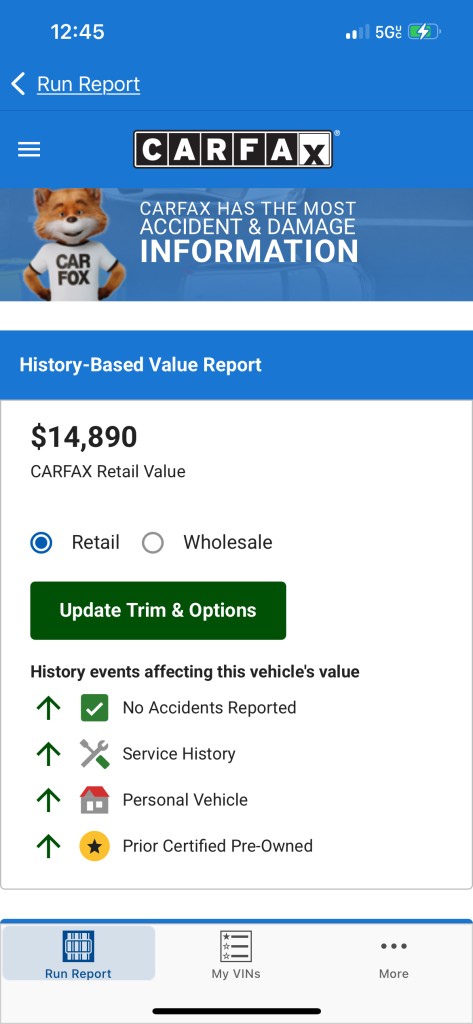473x1024 pixels.
Task: Select the Wholesale radio button
Action: click(x=153, y=542)
